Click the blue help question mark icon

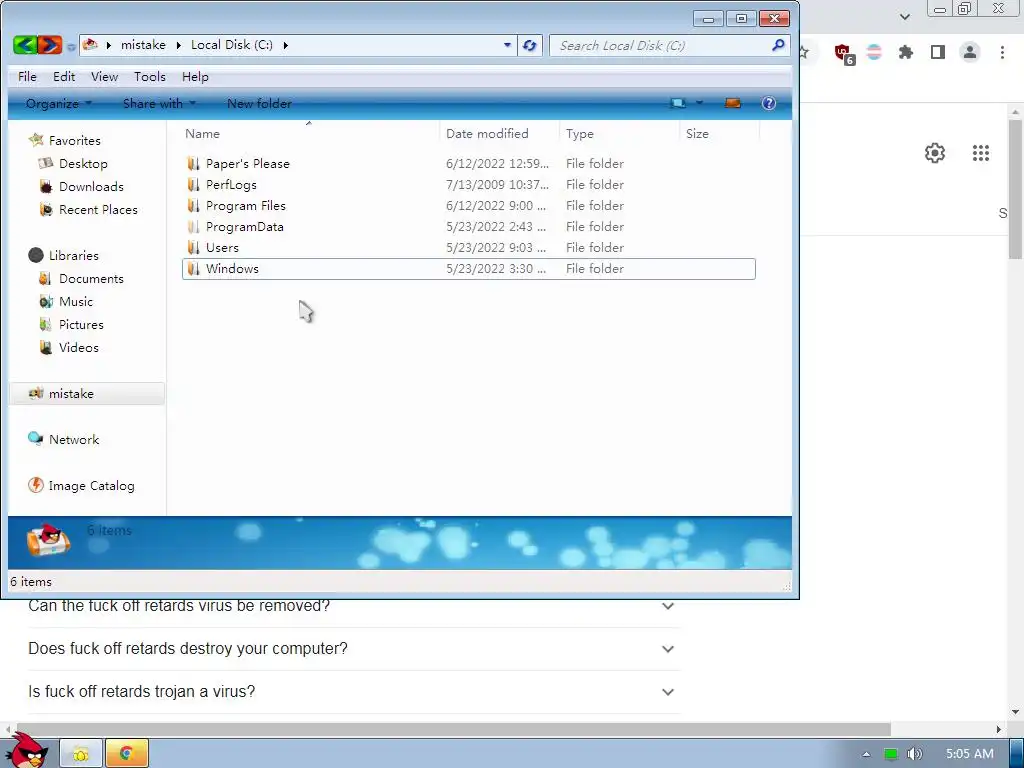click(769, 103)
